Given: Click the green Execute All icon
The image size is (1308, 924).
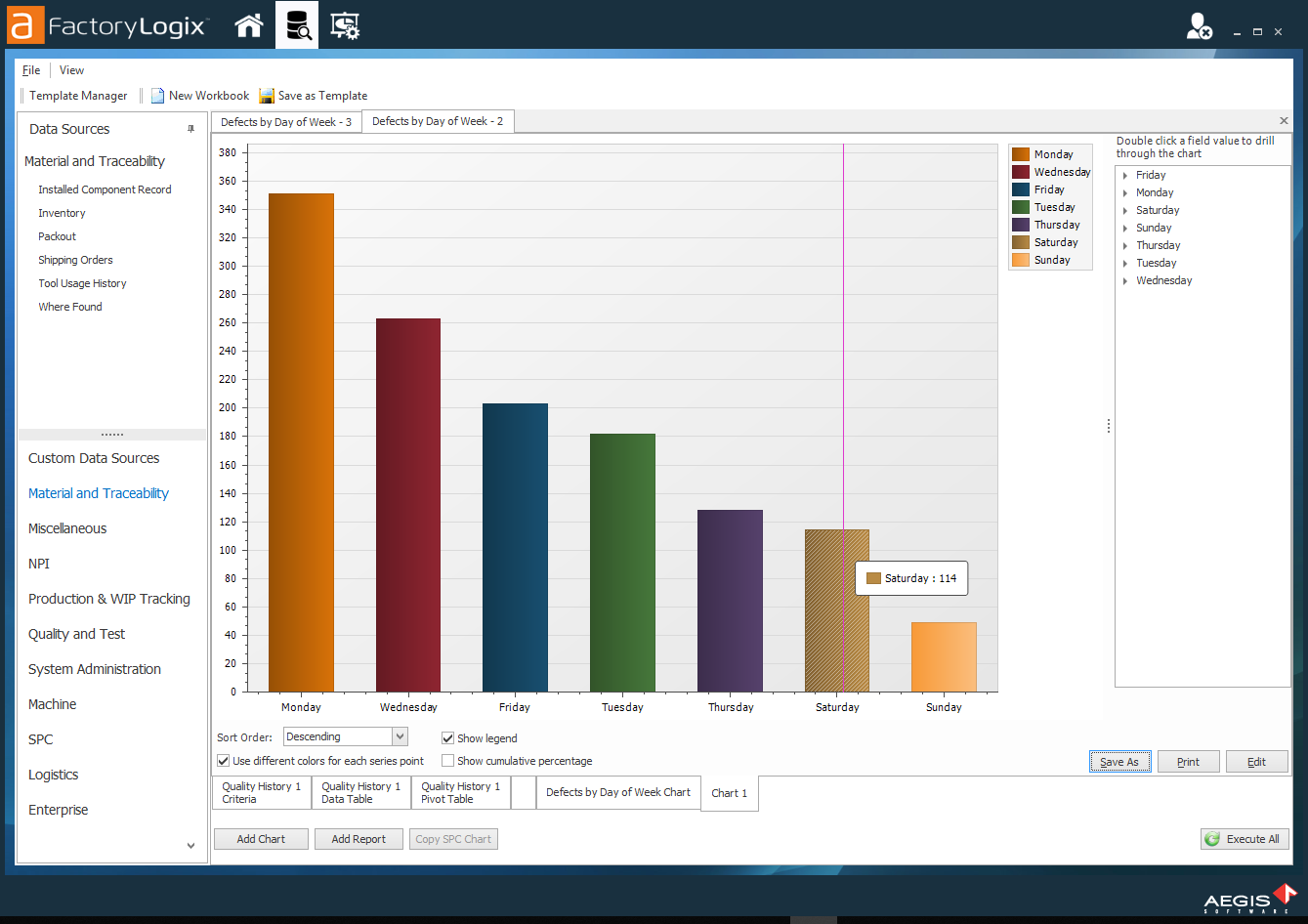Looking at the screenshot, I should [1212, 839].
